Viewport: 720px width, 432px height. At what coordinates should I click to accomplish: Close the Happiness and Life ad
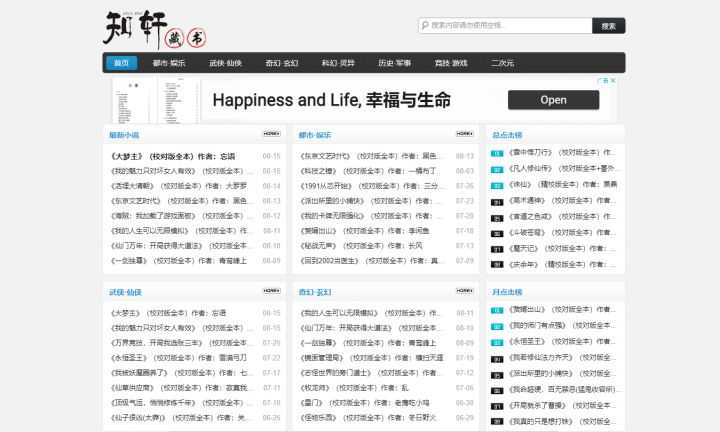pyautogui.click(x=613, y=80)
